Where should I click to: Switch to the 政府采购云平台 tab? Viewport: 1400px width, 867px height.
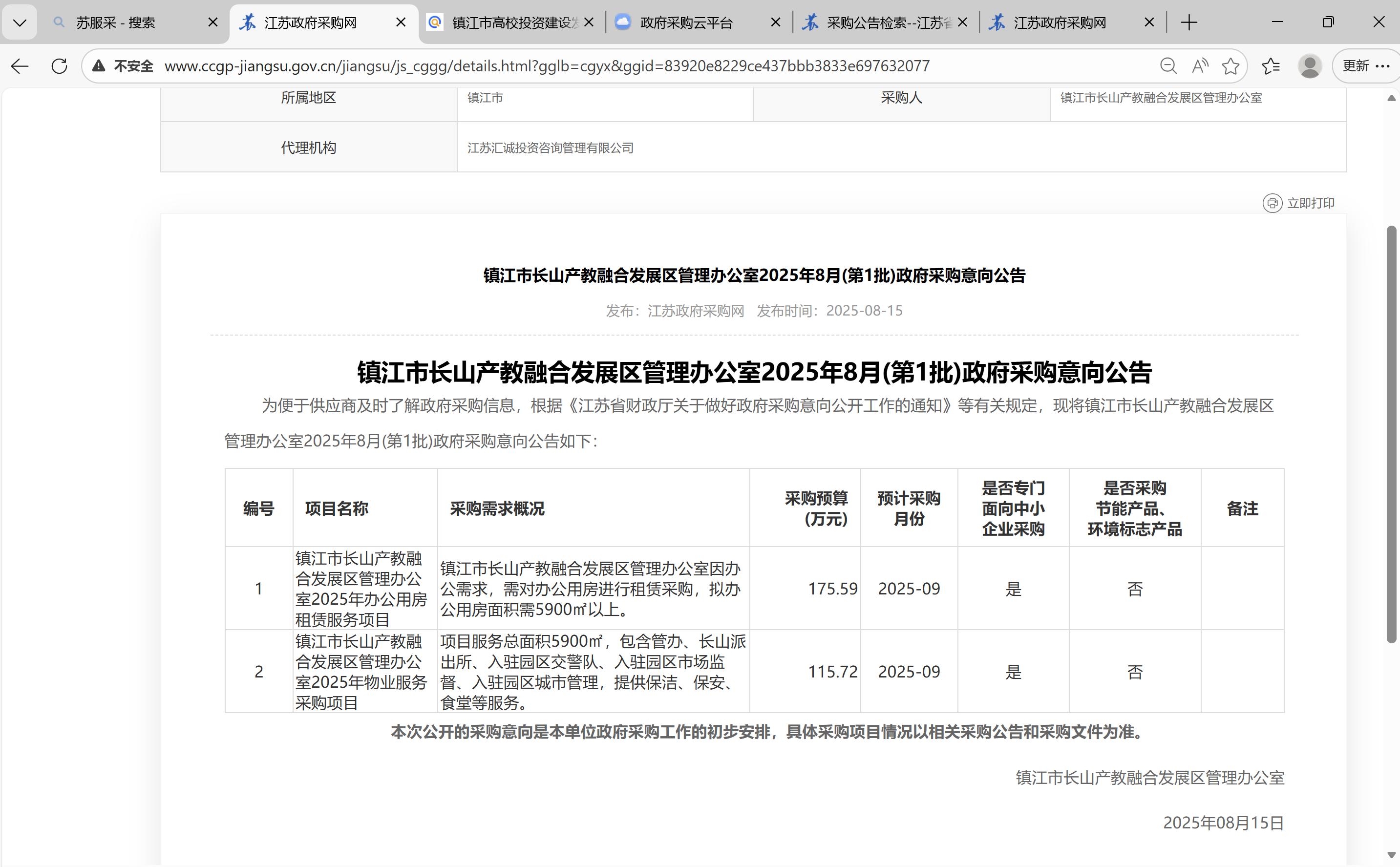[x=686, y=23]
